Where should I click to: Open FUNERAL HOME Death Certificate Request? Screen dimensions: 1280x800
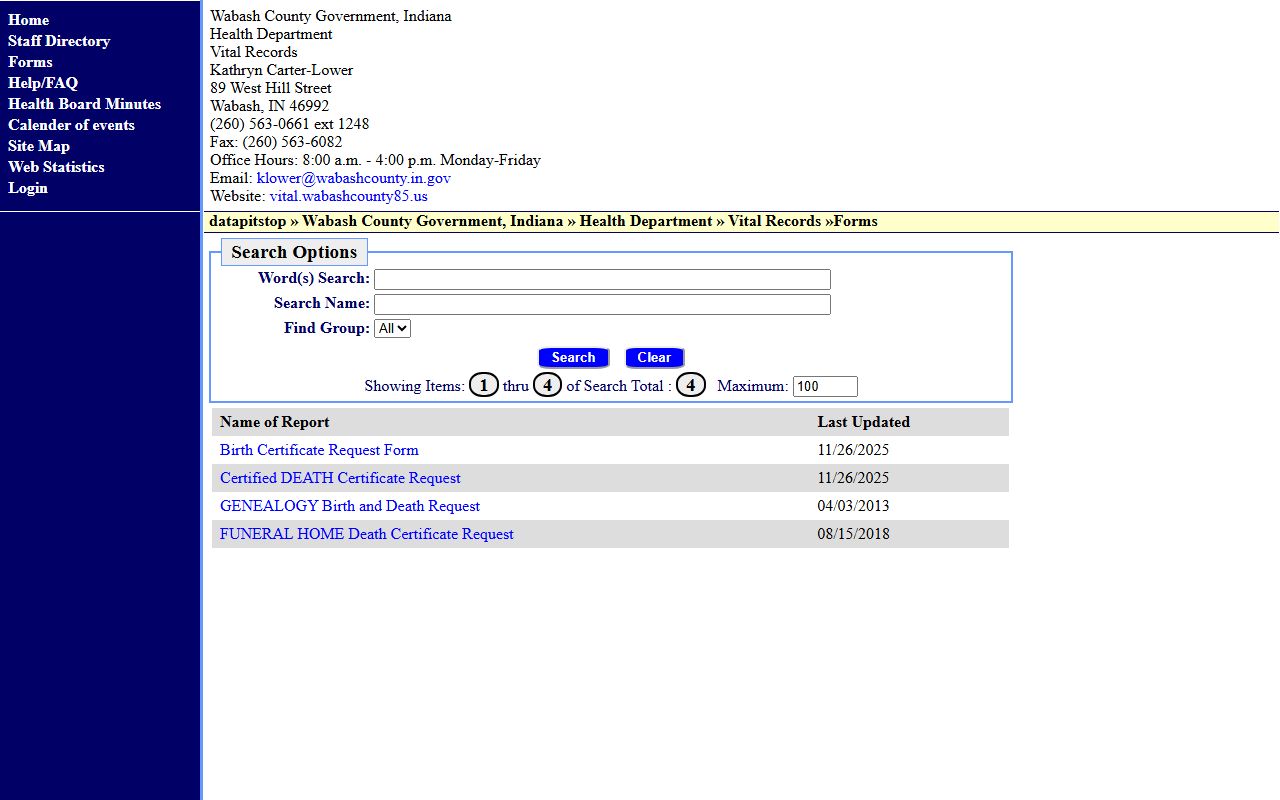point(367,534)
